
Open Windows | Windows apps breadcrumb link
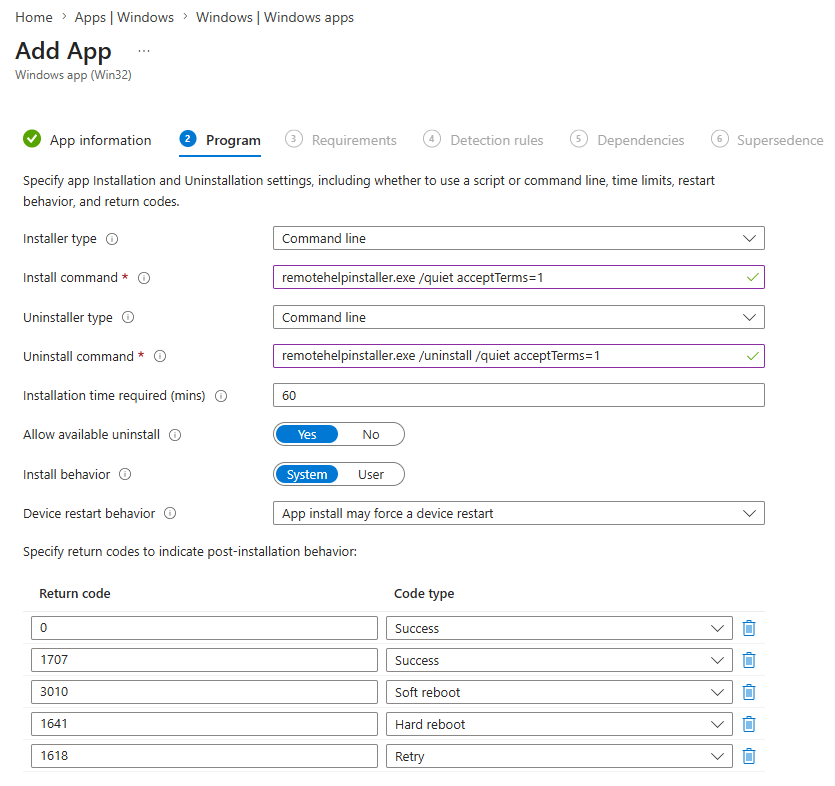click(275, 18)
